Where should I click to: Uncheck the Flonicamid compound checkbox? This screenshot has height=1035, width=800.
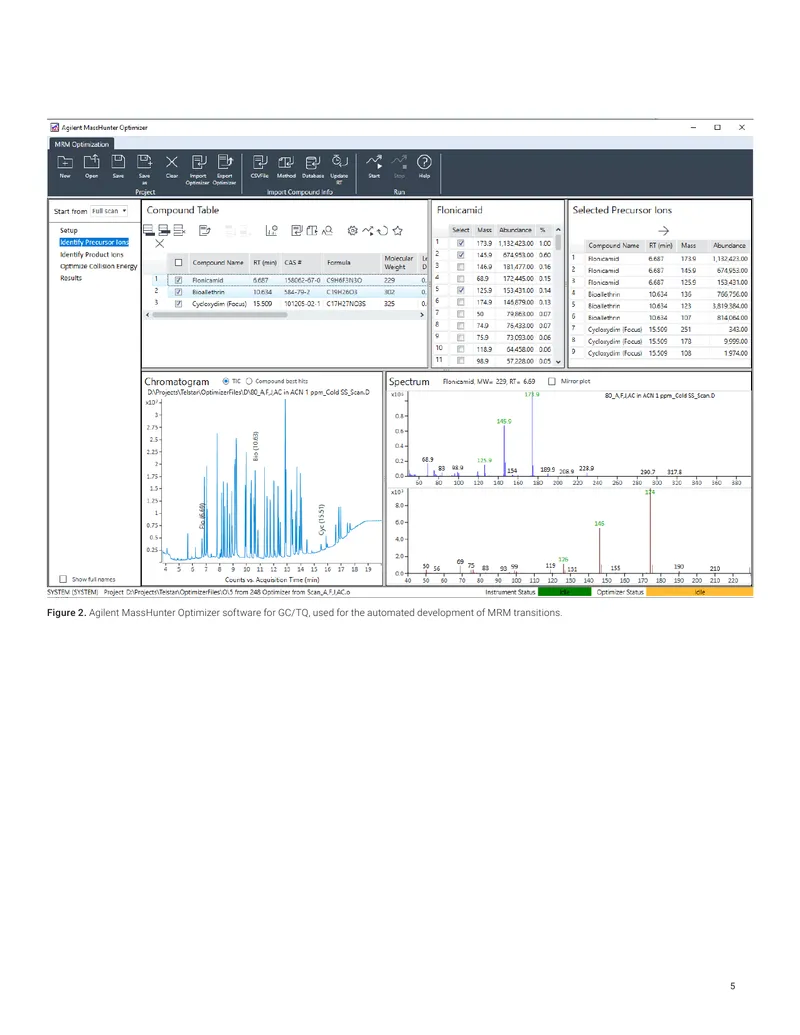[x=178, y=281]
